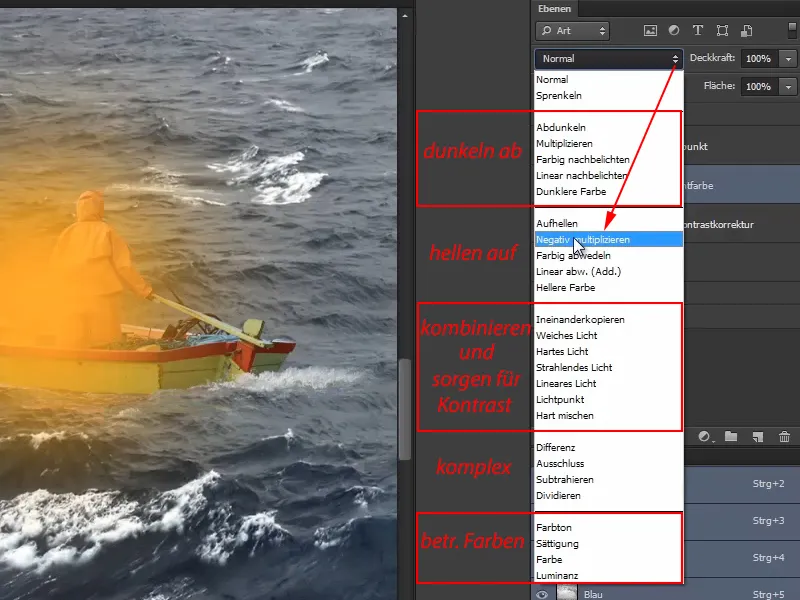This screenshot has width=800, height=600.
Task: Choose Strahlendes Licht blend mode
Action: 609,367
